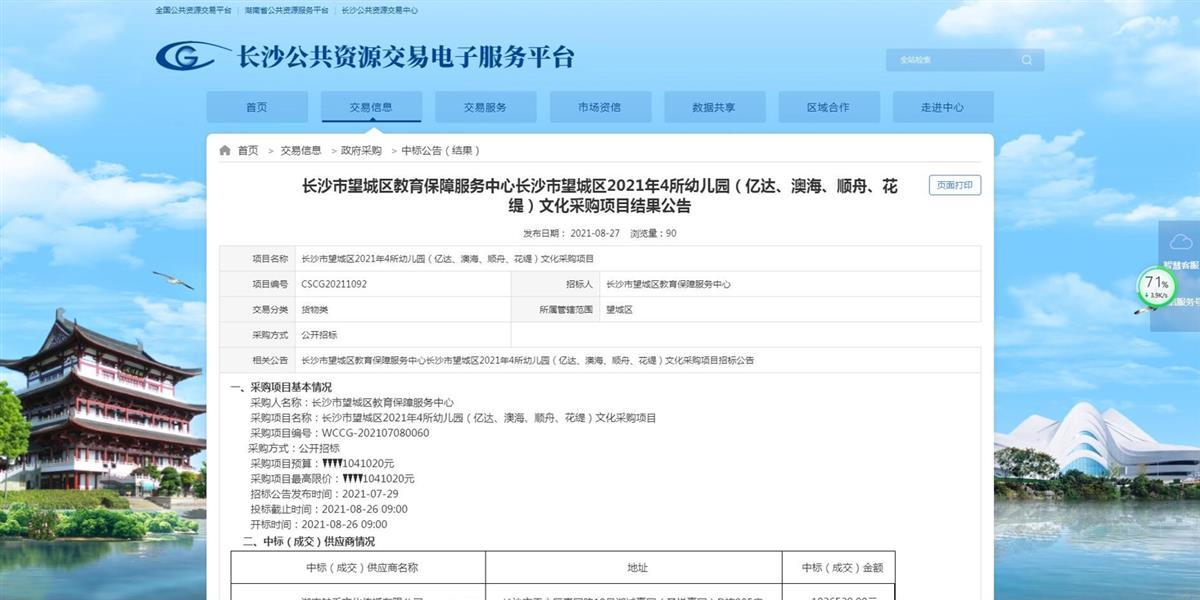The image size is (1200, 600).
Task: Click 交易信息 breadcrumb link
Action: point(301,151)
